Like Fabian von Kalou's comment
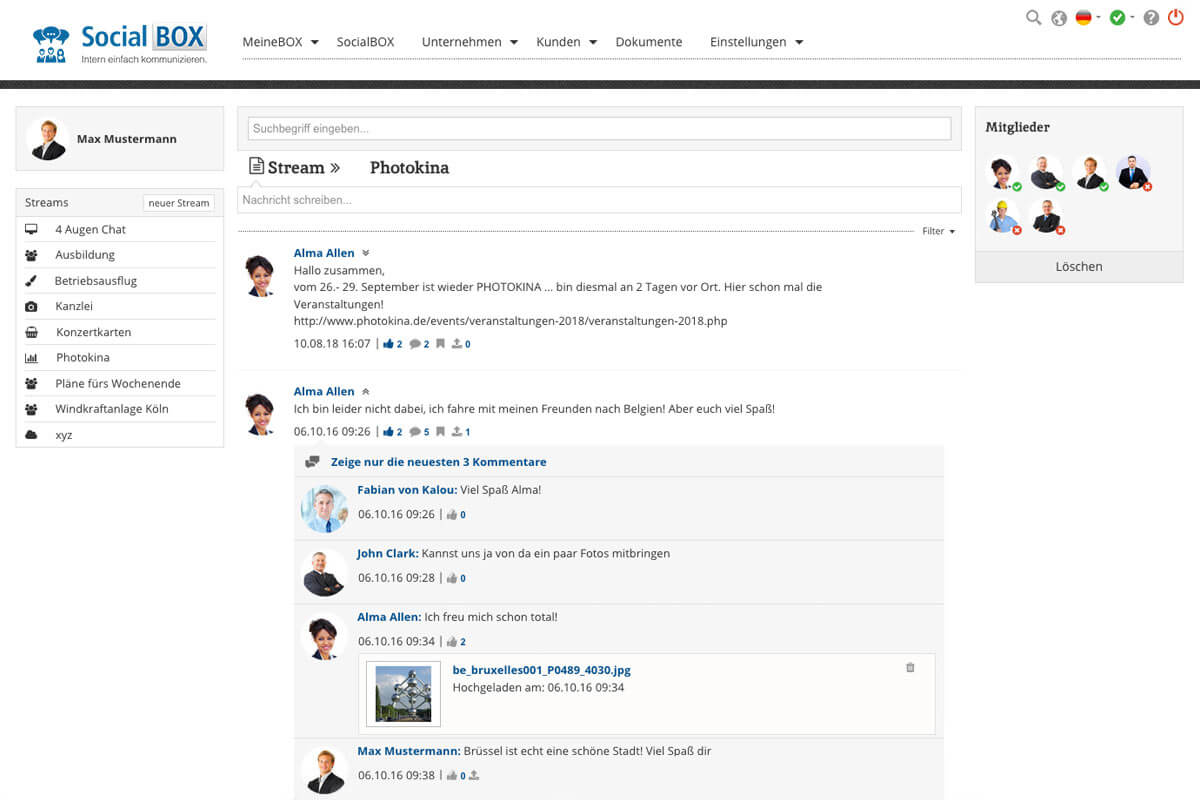Screen dimensions: 1200x800 coord(452,515)
